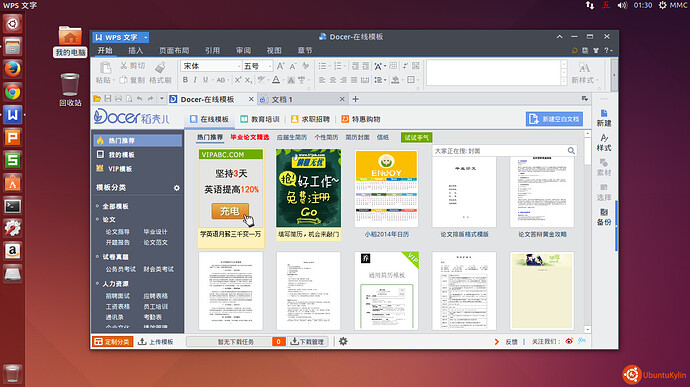This screenshot has width=690, height=387.
Task: Click the Cut scissors icon
Action: (x=124, y=66)
